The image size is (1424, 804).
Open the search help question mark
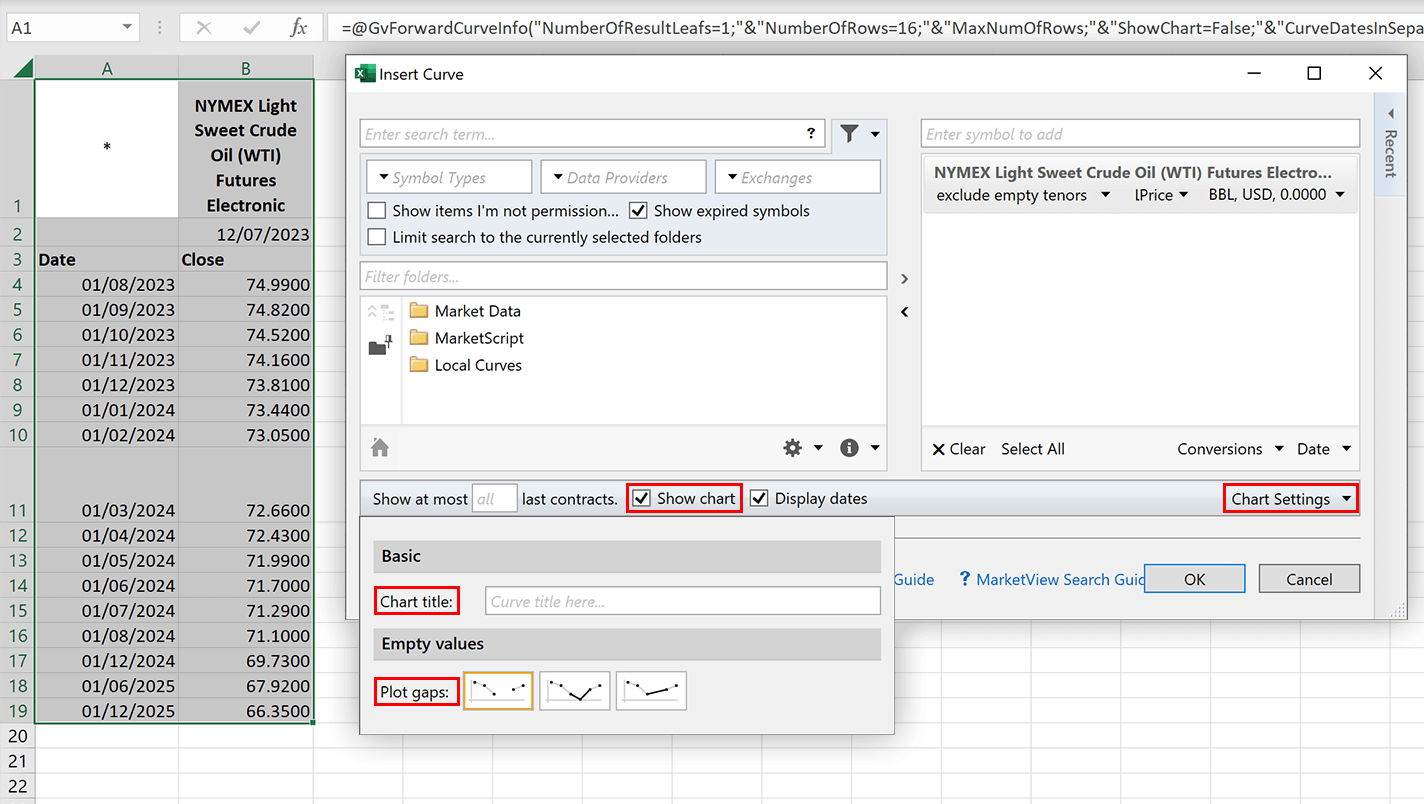[x=811, y=134]
